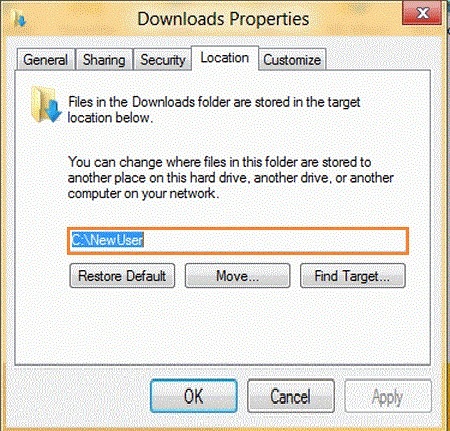Click the 'Files in the Downloads folder' description
The width and height of the screenshot is (450, 431).
pos(214,110)
